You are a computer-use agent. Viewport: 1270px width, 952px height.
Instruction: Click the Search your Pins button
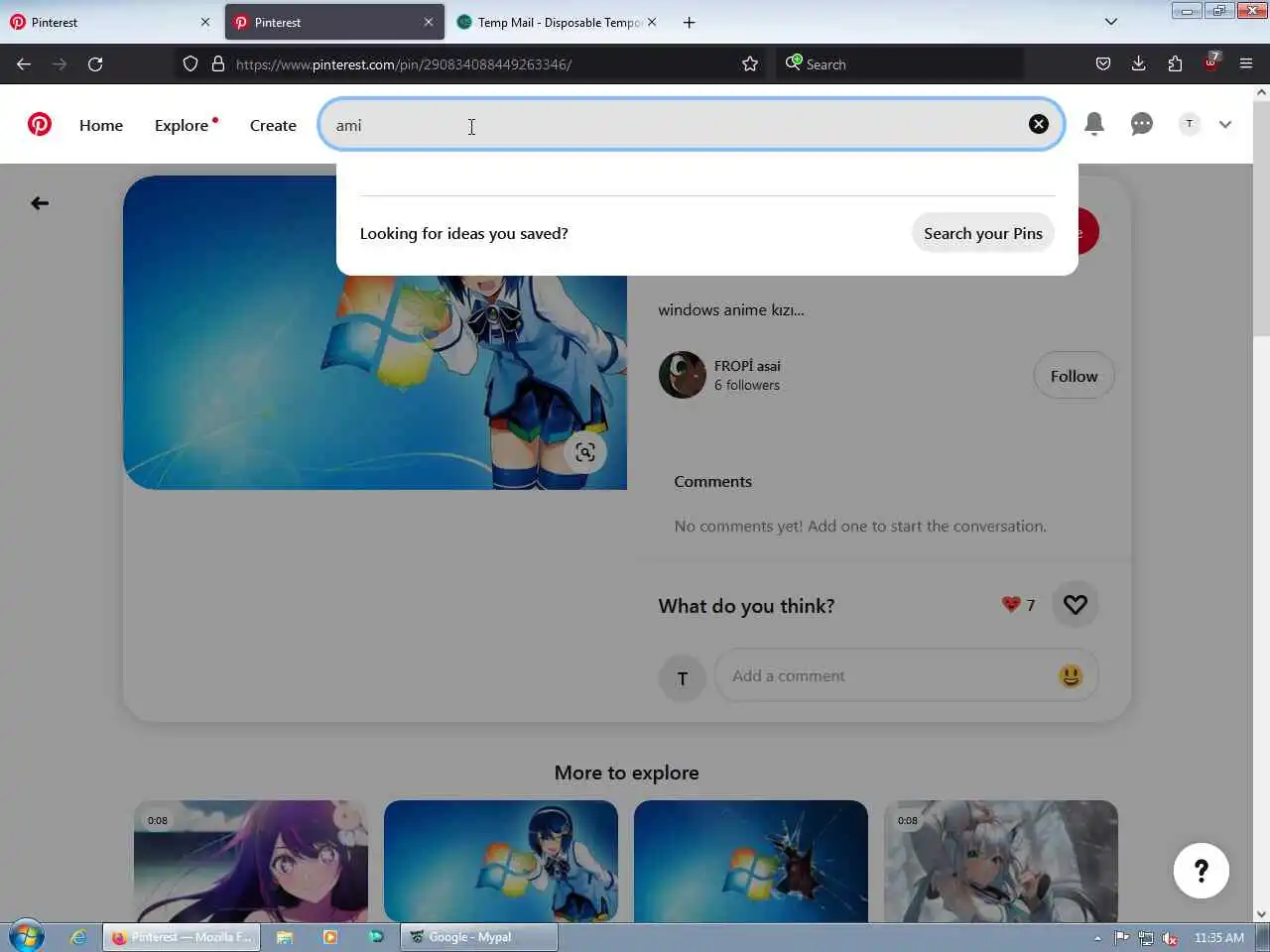tap(983, 233)
